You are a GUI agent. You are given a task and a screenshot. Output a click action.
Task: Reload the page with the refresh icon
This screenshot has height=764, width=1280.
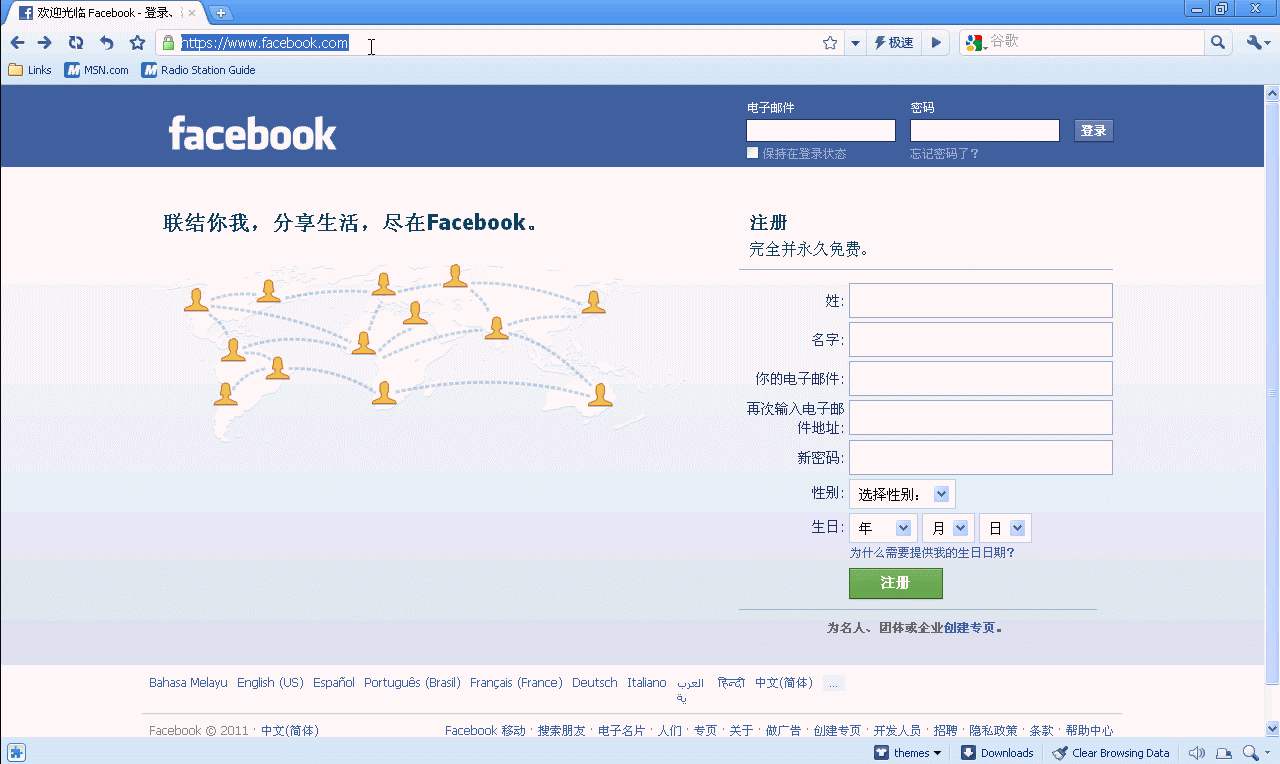[x=76, y=42]
